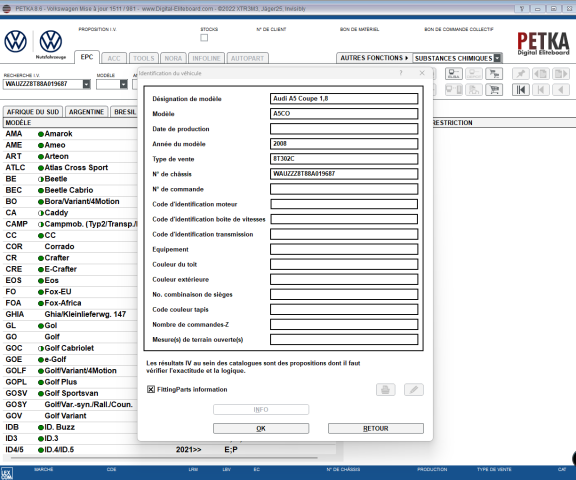Click the Désignation de modèle field
This screenshot has height=480, width=576.
pos(344,98)
